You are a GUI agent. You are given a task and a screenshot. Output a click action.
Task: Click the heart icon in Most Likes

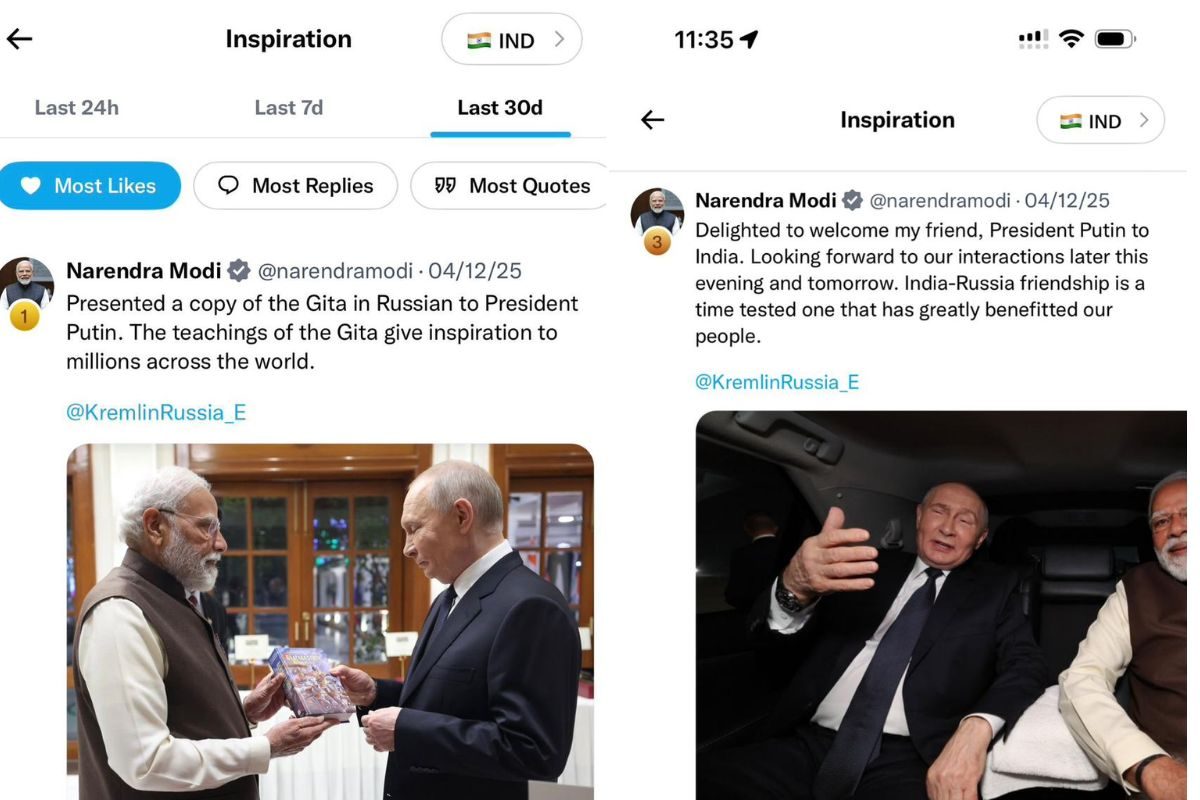point(31,186)
